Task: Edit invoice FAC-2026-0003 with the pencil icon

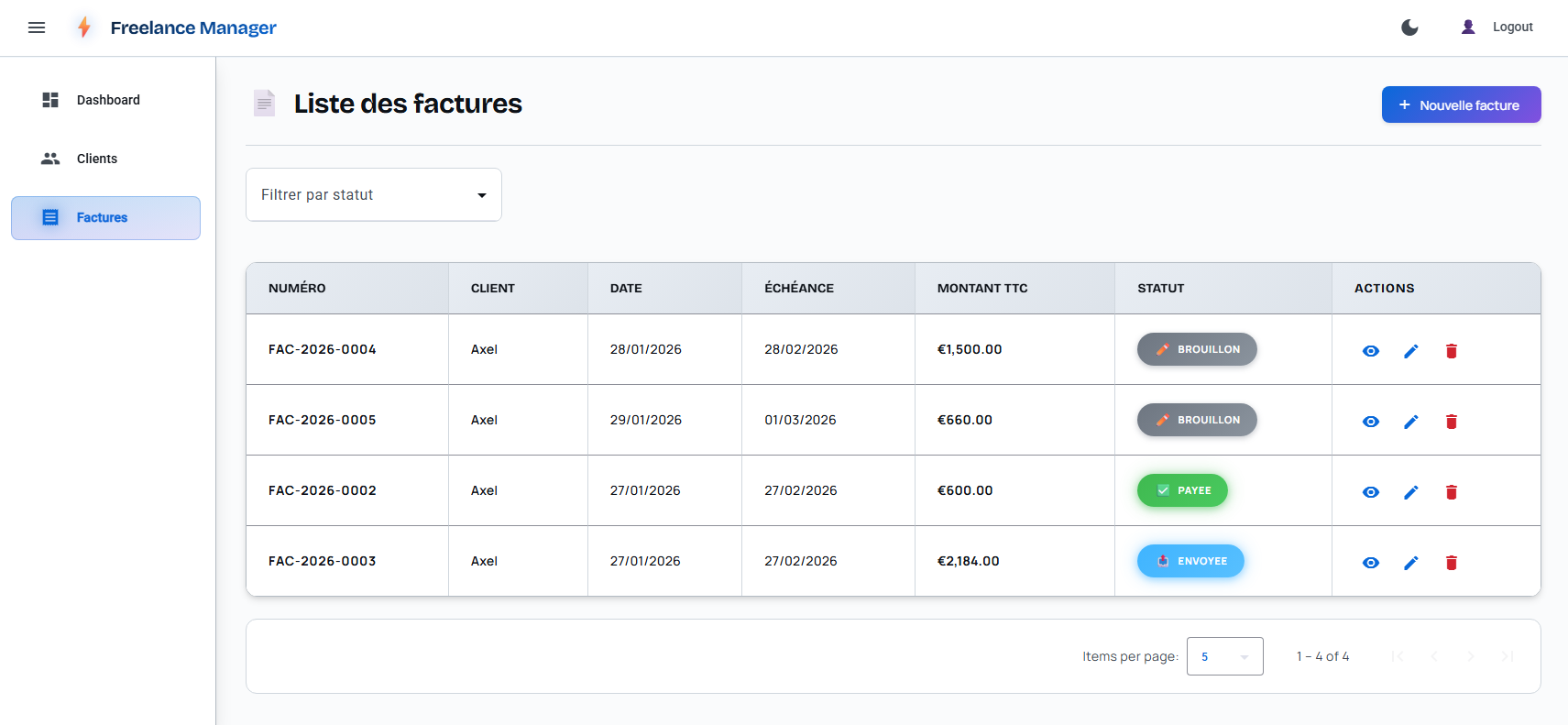Action: tap(1411, 563)
